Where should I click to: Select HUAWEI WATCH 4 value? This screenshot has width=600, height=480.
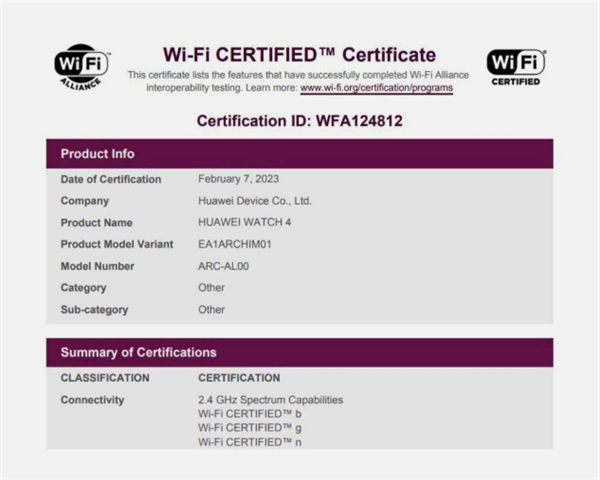click(x=245, y=222)
